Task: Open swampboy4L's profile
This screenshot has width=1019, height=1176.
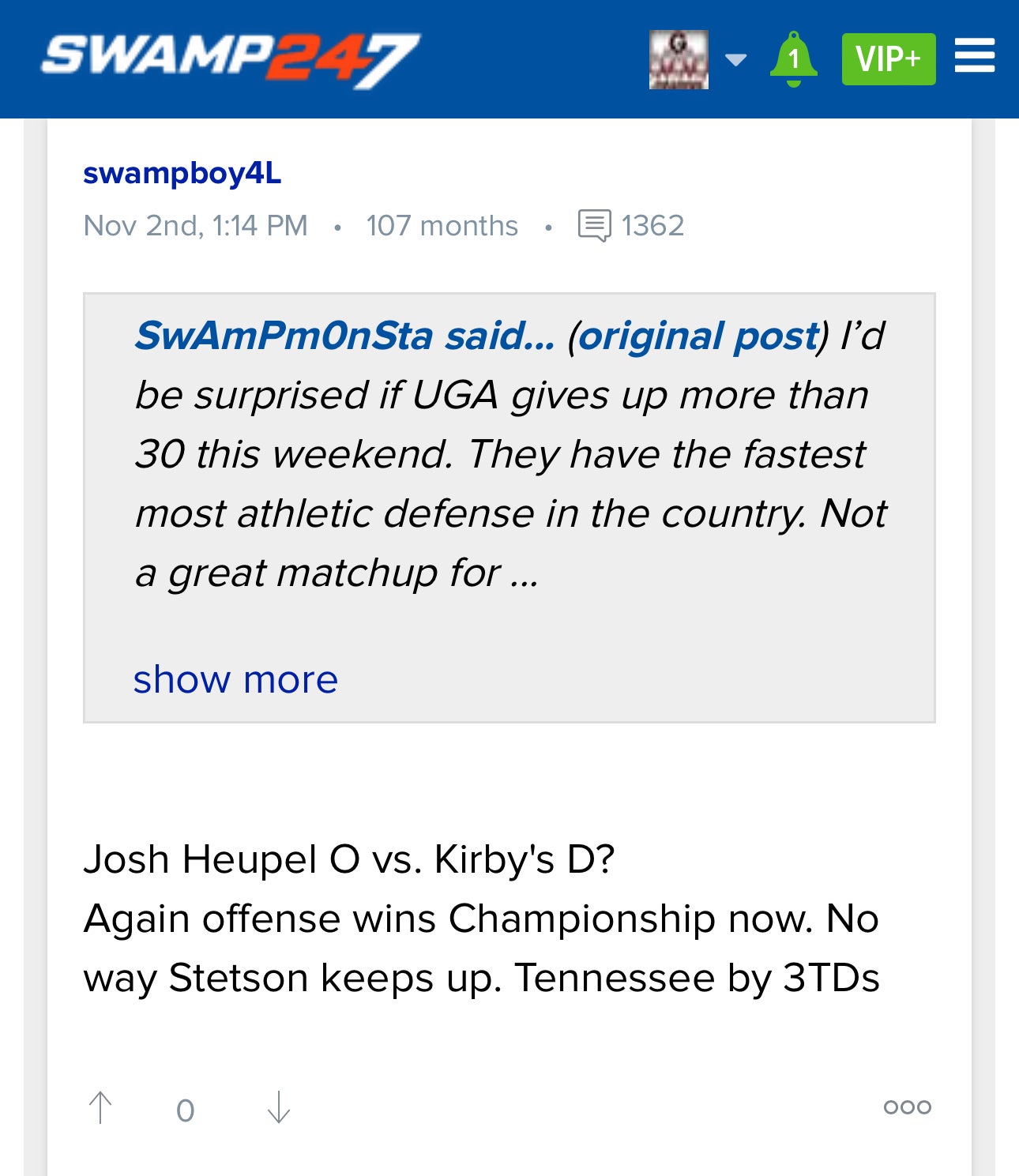Action: pos(182,173)
